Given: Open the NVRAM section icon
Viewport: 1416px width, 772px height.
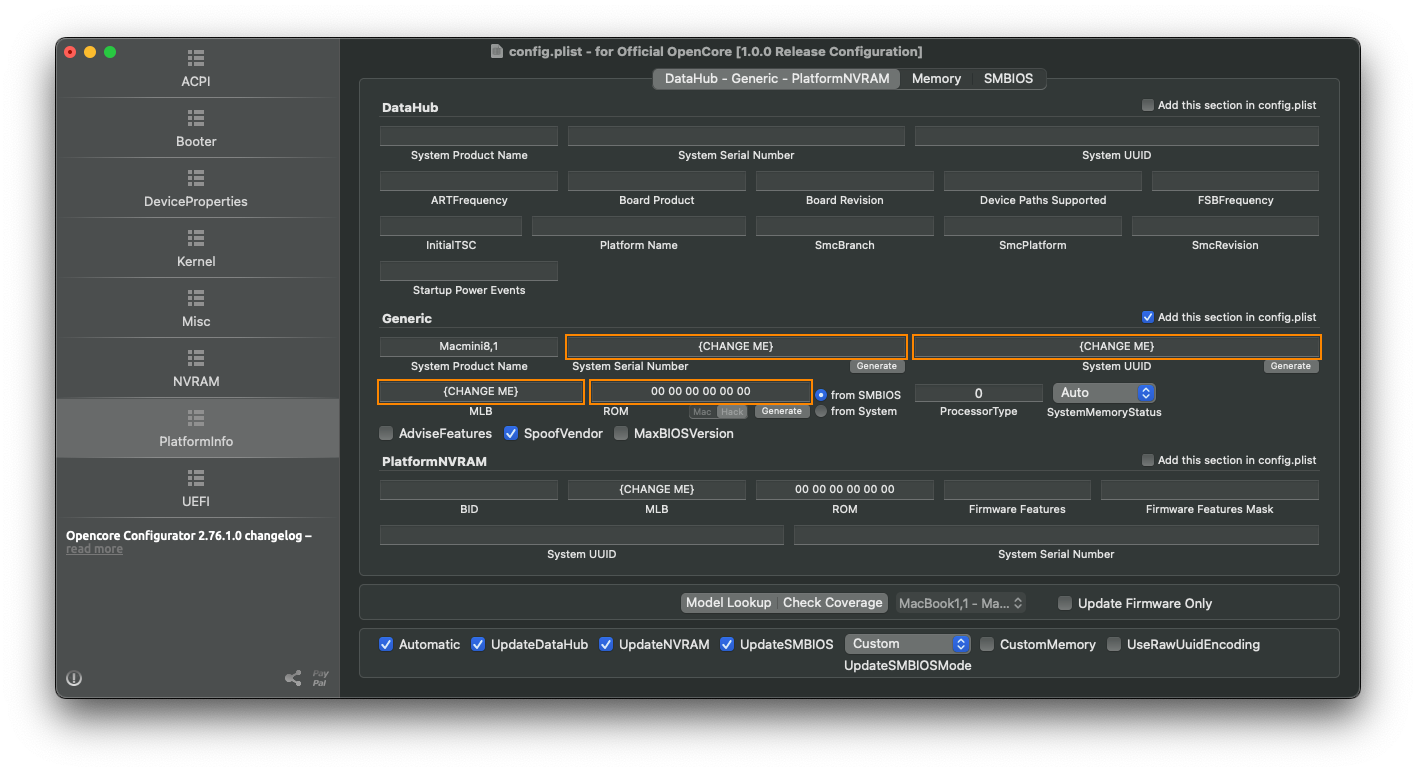Looking at the screenshot, I should 196,358.
